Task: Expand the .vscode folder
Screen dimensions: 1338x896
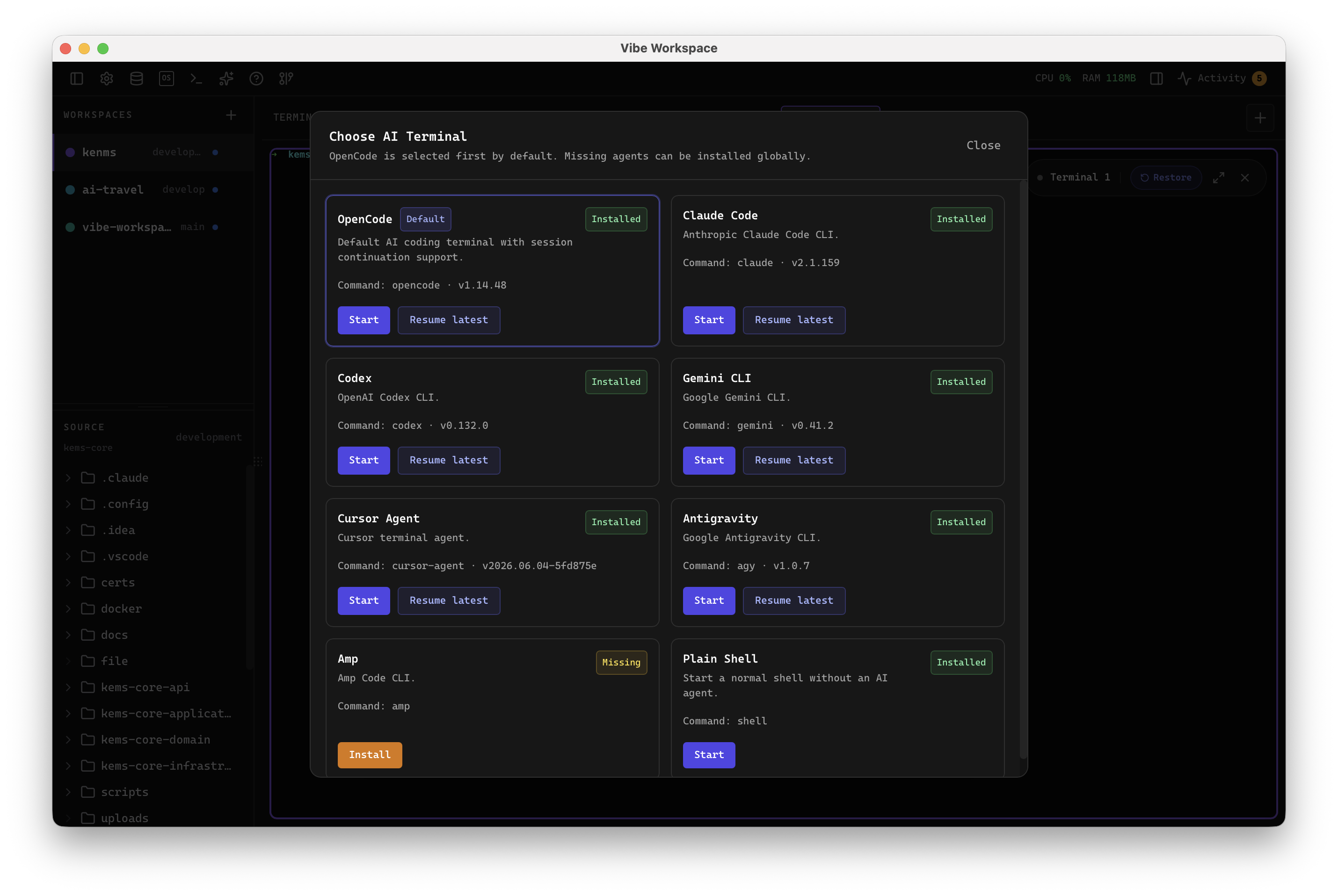Action: coord(69,556)
